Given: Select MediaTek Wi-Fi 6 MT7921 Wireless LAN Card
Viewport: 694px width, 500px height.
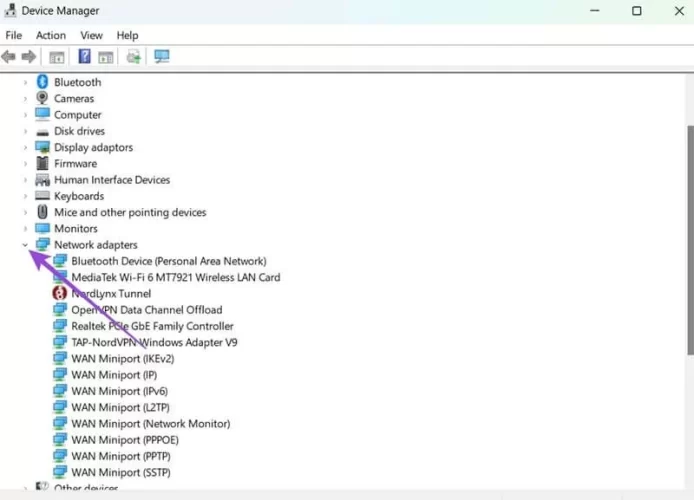Looking at the screenshot, I should click(175, 278).
